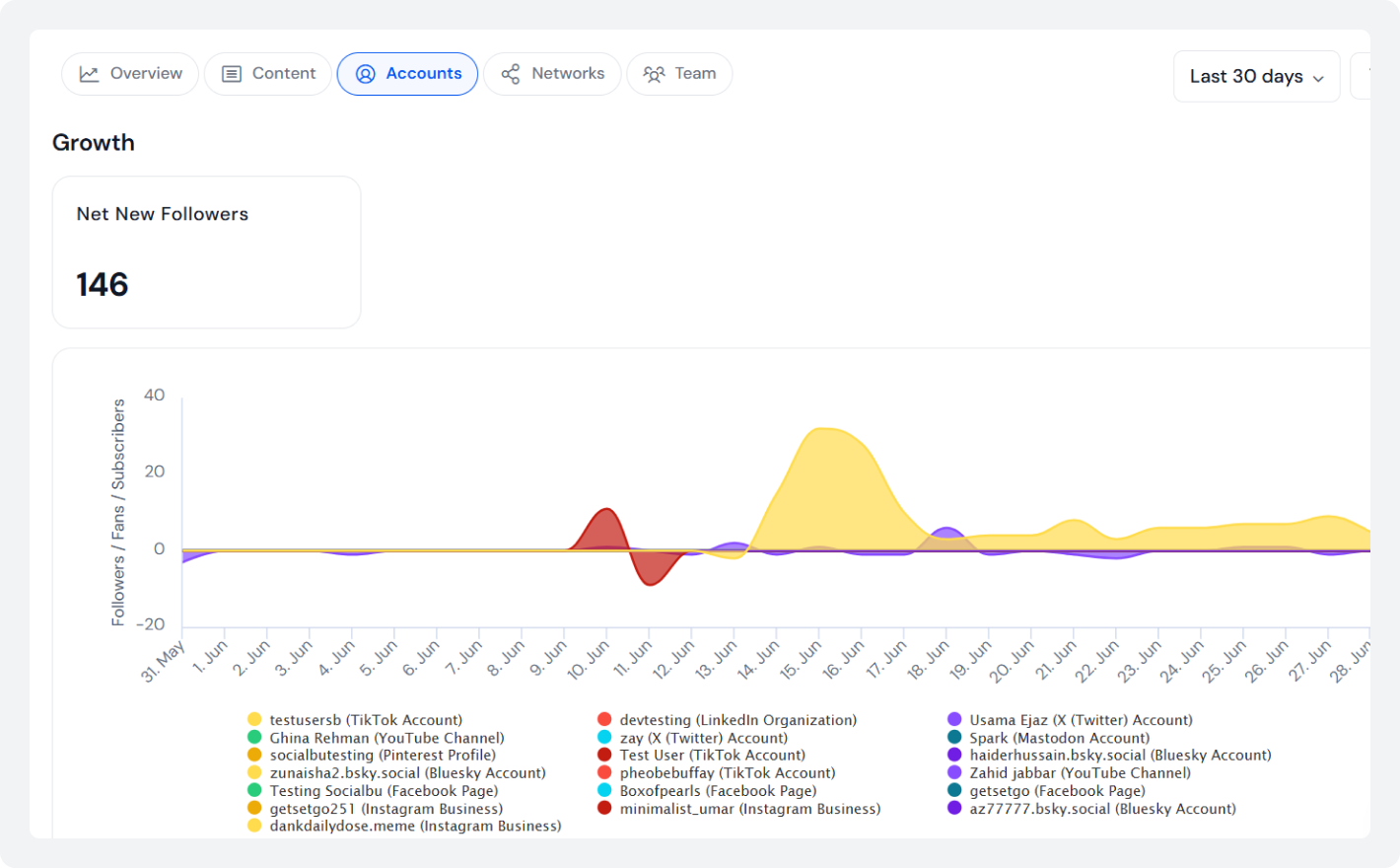
Task: Click the Followers / Fans / Subscribers axis title
Action: (x=118, y=512)
